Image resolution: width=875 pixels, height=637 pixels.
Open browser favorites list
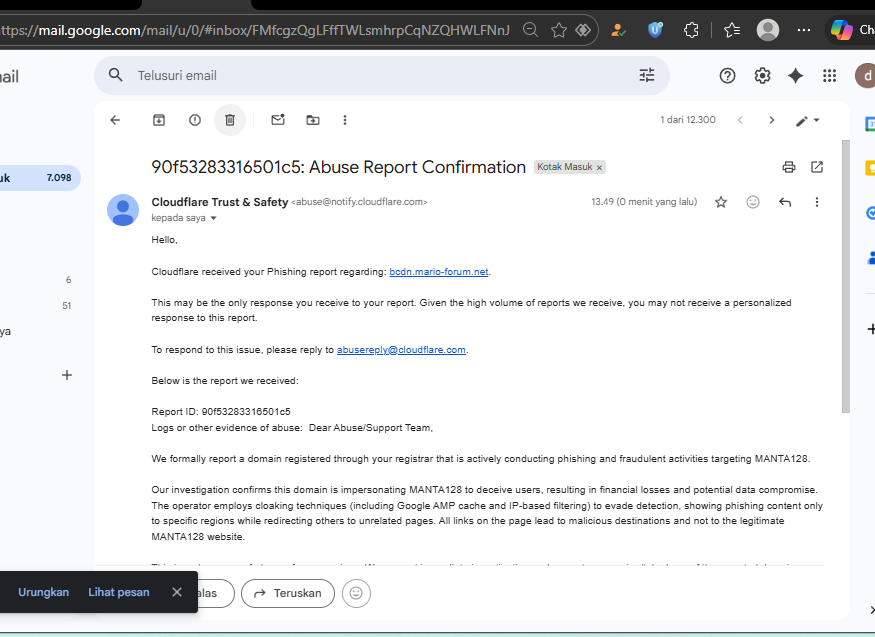pyautogui.click(x=732, y=30)
